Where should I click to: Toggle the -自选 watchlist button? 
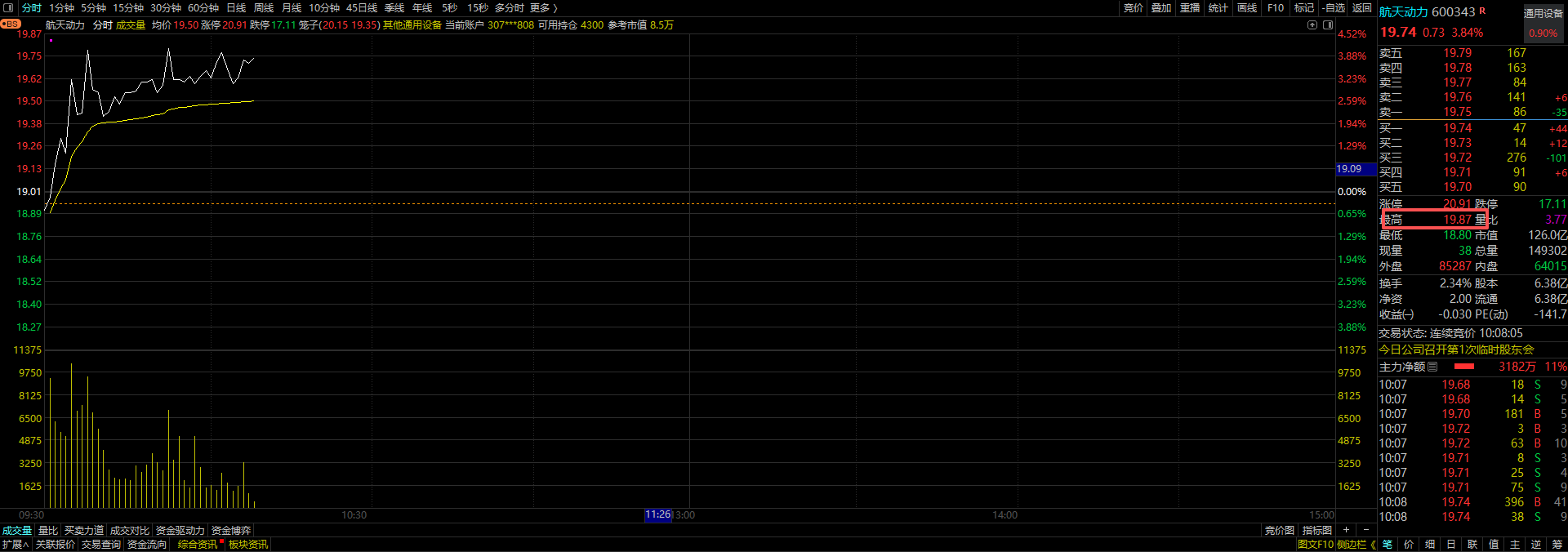1334,8
